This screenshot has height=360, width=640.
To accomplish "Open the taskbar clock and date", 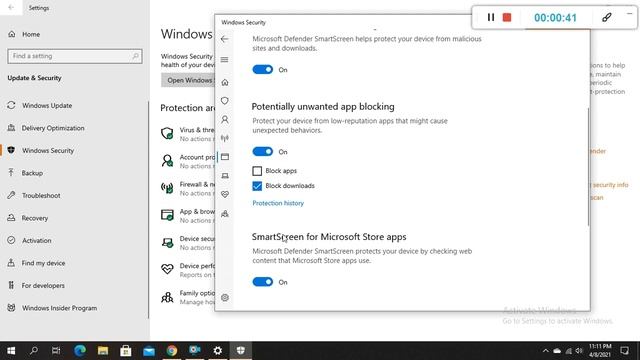I will (x=600, y=351).
